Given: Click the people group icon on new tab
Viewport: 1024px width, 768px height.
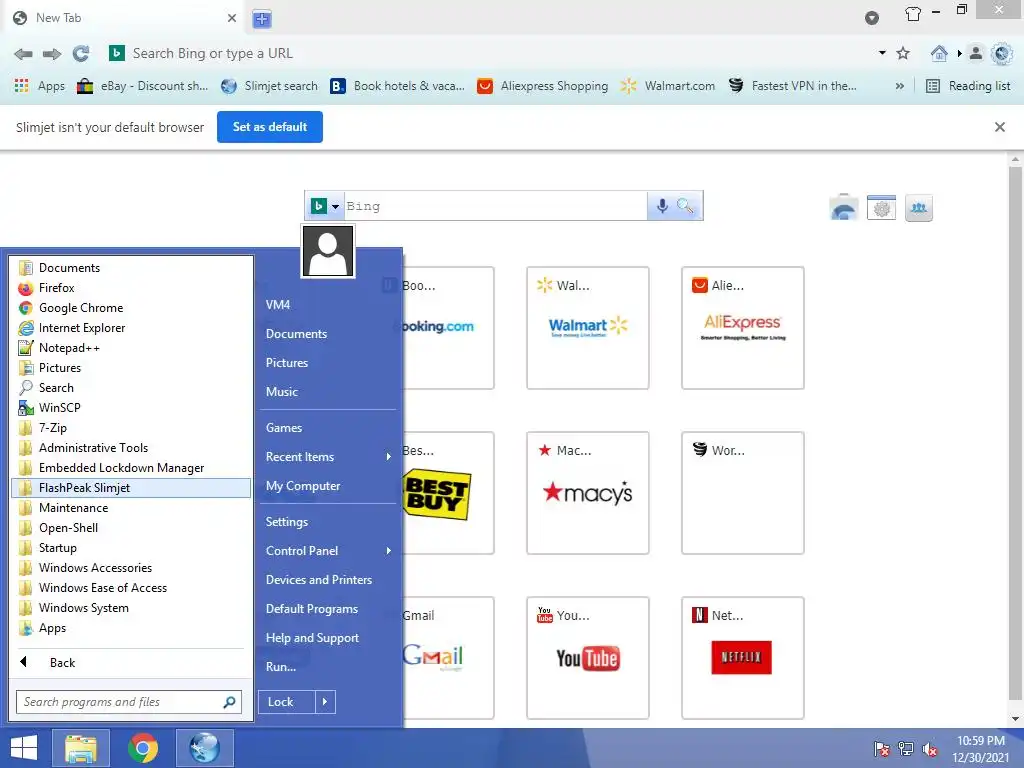Looking at the screenshot, I should (x=918, y=208).
